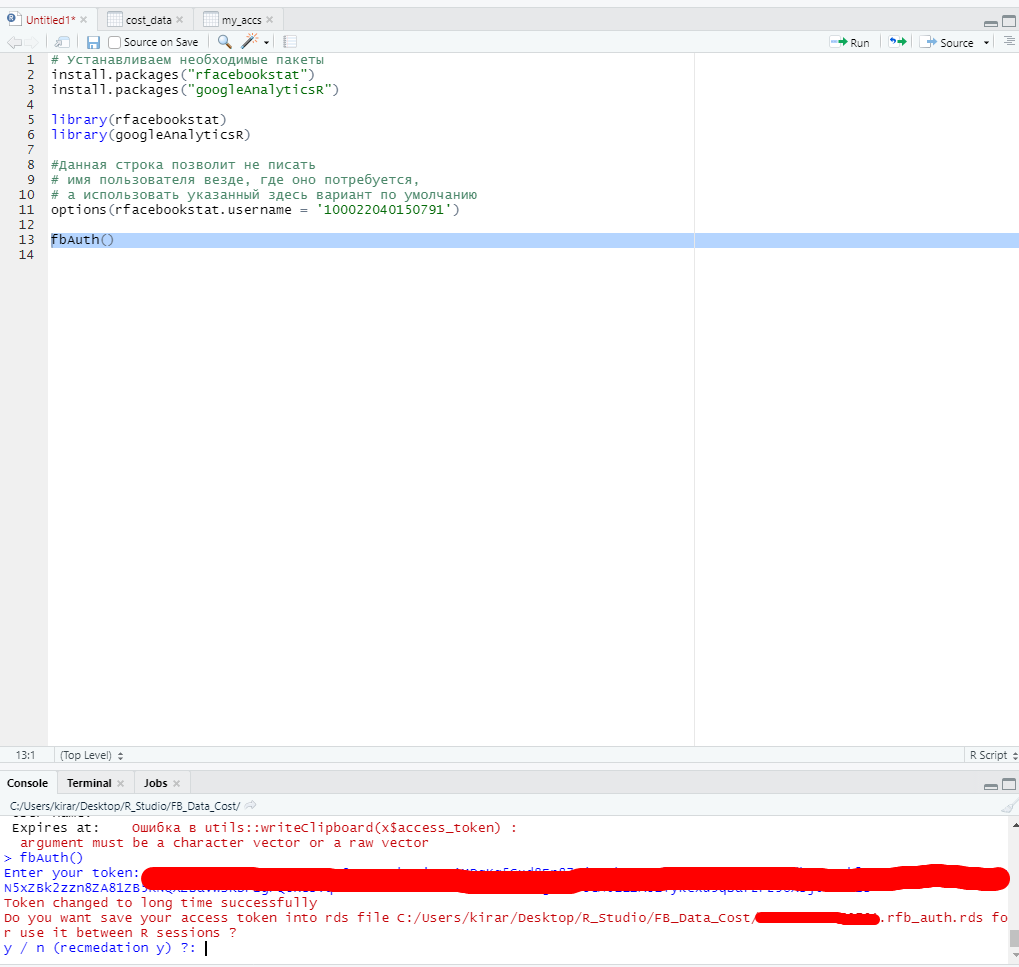1019x967 pixels.
Task: Click the show in new window icon
Action: click(x=62, y=42)
